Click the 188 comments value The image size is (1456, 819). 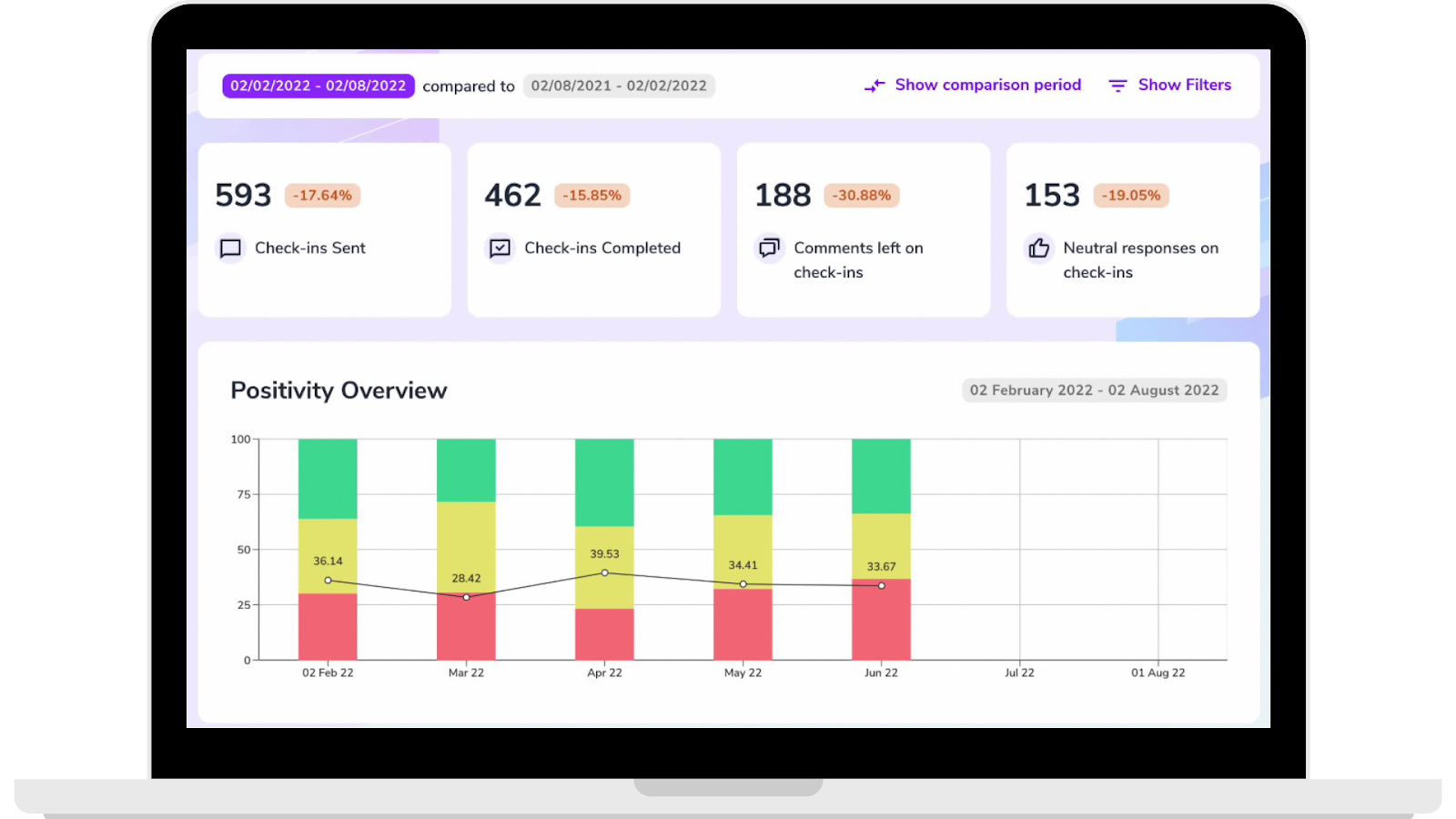click(x=783, y=196)
